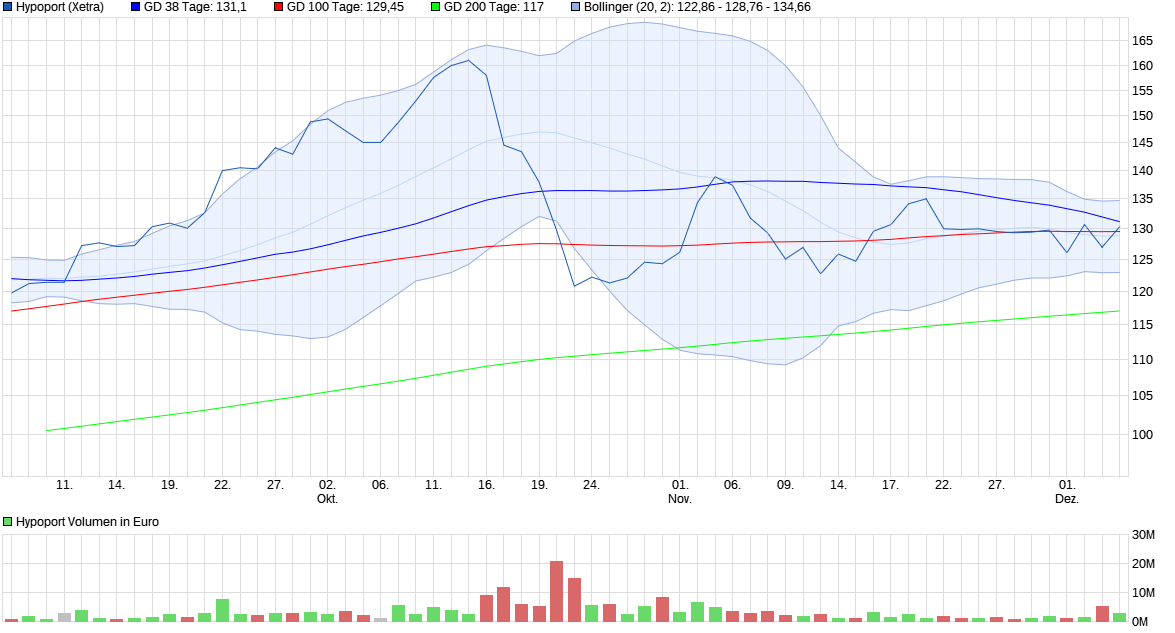The image size is (1175, 633).
Task: Click the first '11.' date label in September
Action: pos(64,485)
